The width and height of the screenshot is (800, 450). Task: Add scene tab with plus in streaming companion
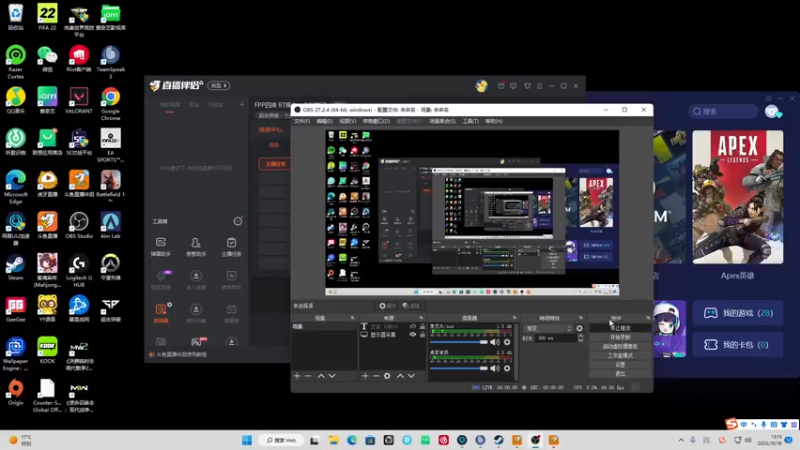[x=242, y=105]
